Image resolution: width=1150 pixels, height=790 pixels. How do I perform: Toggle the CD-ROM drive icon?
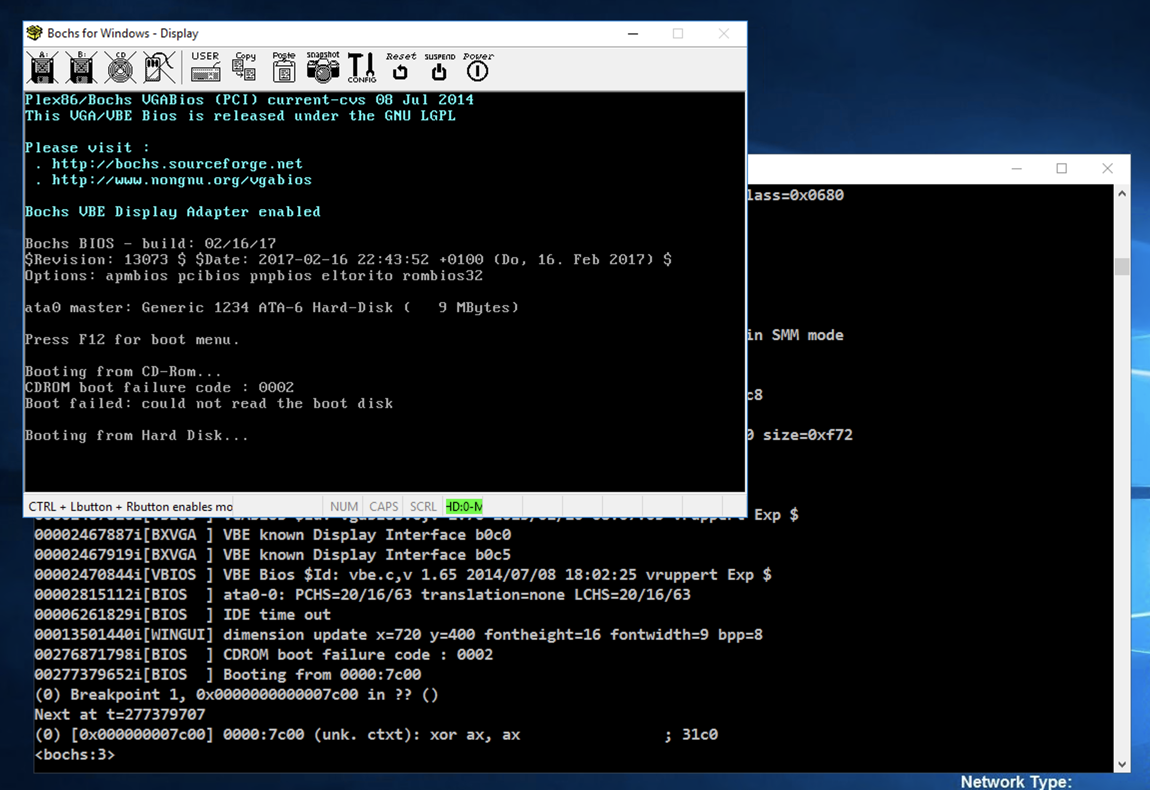pyautogui.click(x=120, y=67)
